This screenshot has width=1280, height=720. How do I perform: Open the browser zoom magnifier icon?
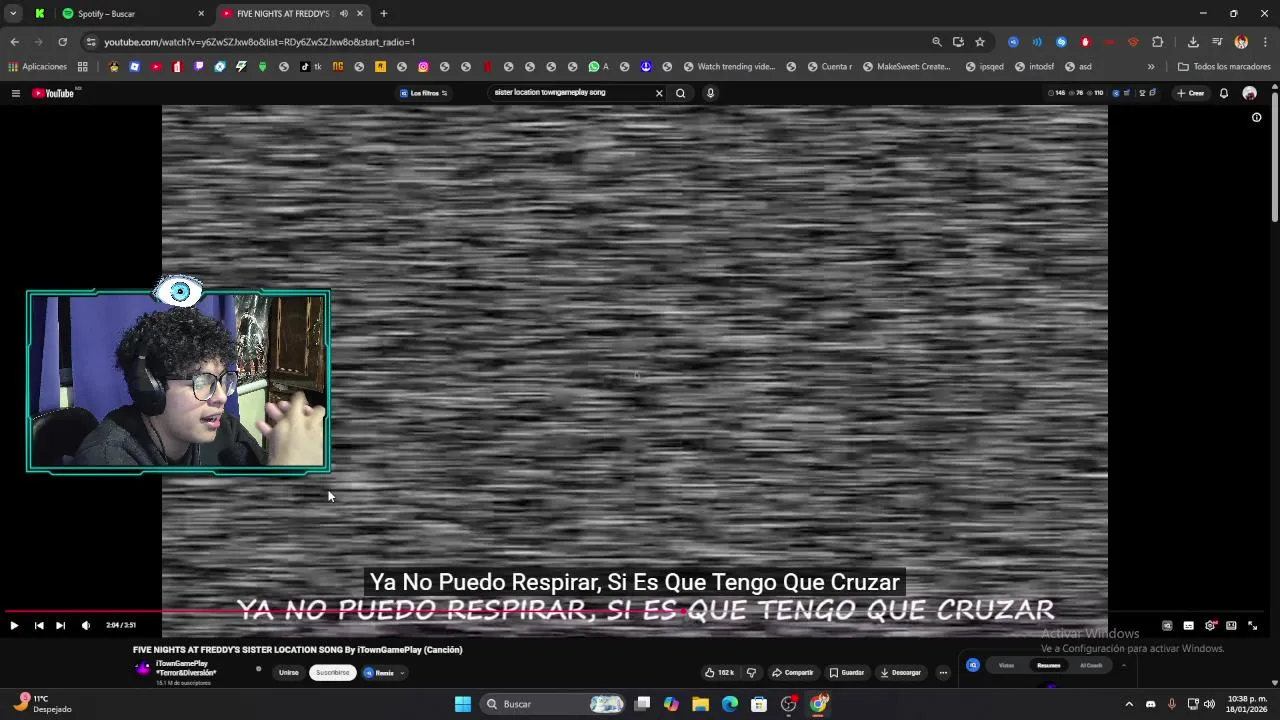click(937, 42)
